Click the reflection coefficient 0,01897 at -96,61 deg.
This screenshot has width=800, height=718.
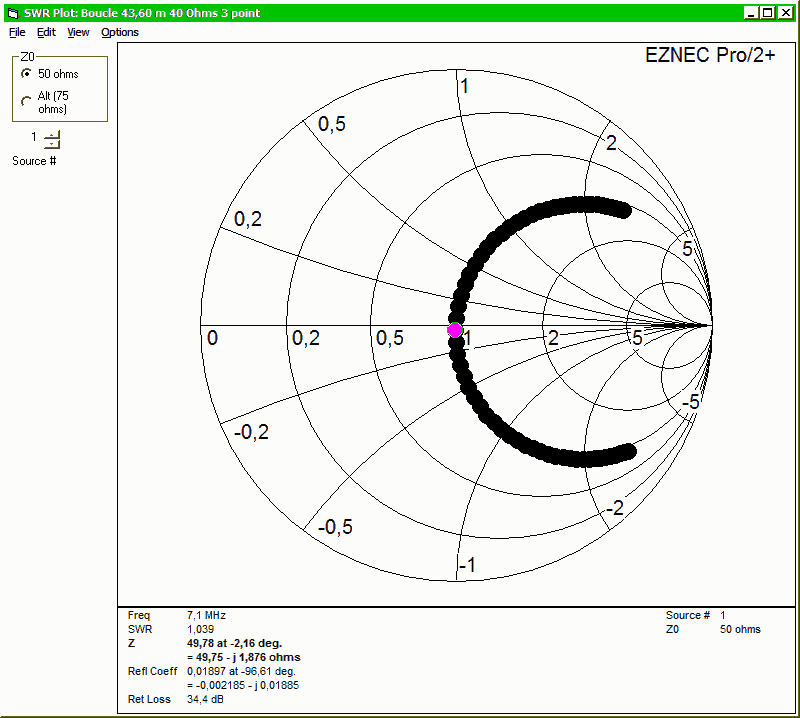241,671
